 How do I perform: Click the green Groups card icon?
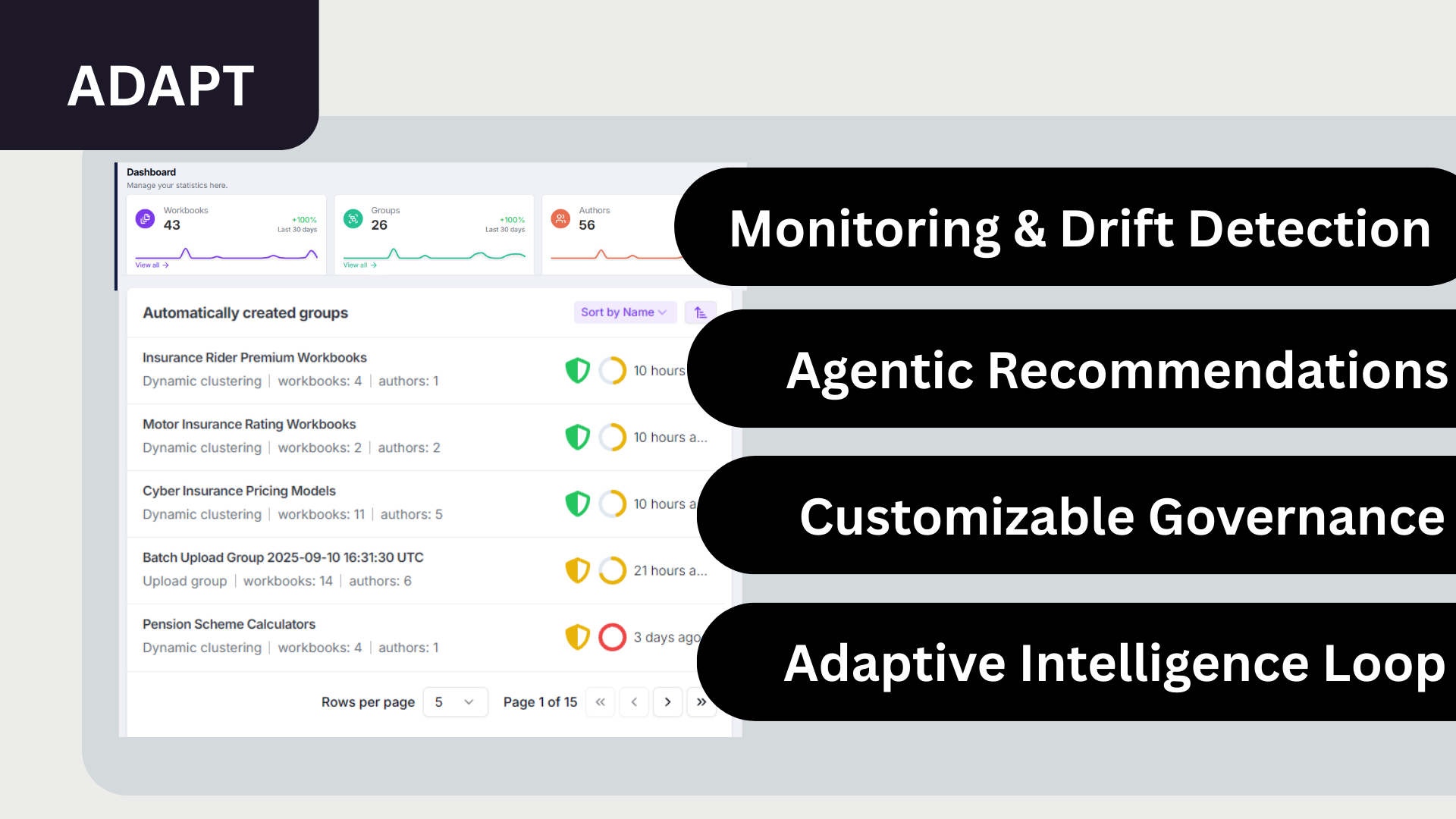pos(353,219)
